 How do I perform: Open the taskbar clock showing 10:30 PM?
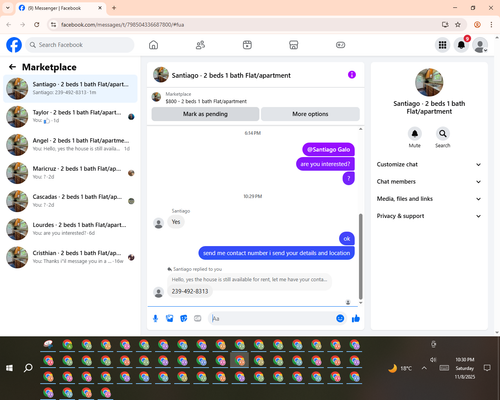tap(465, 368)
